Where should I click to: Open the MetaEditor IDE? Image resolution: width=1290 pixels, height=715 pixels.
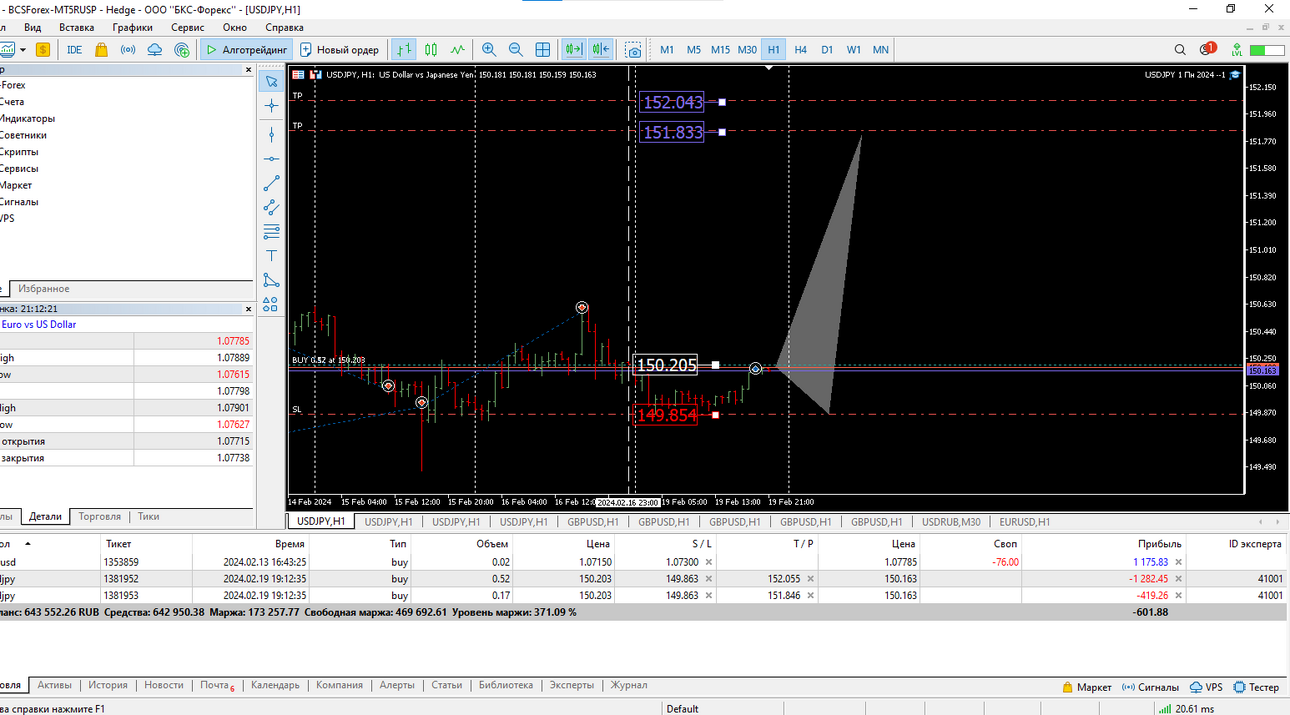click(75, 49)
